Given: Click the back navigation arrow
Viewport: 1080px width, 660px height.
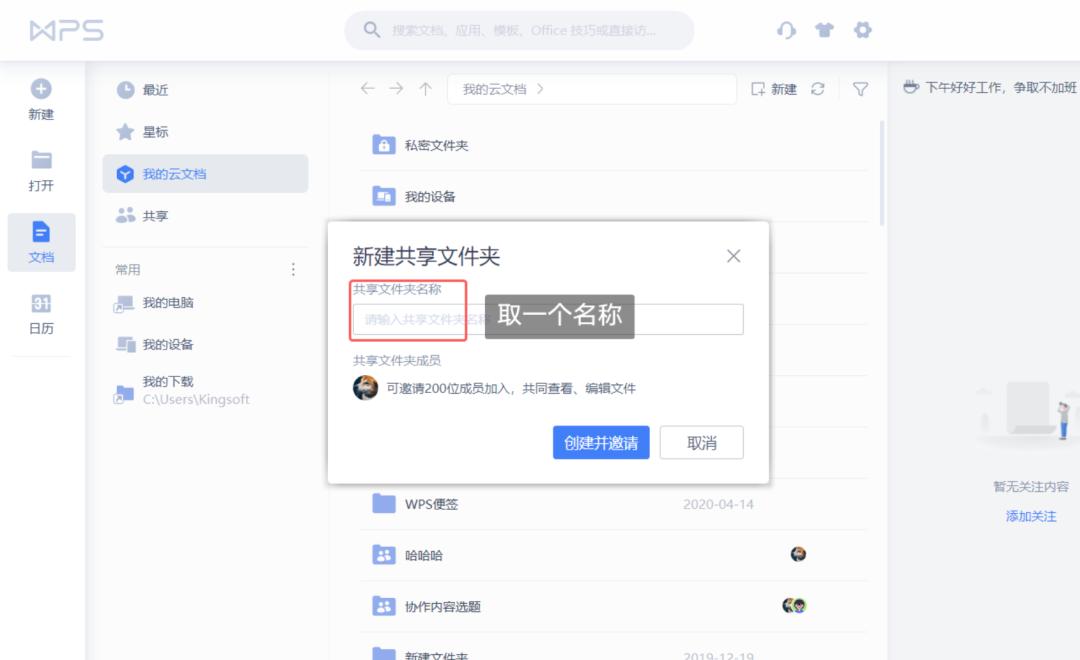Looking at the screenshot, I should 367,89.
